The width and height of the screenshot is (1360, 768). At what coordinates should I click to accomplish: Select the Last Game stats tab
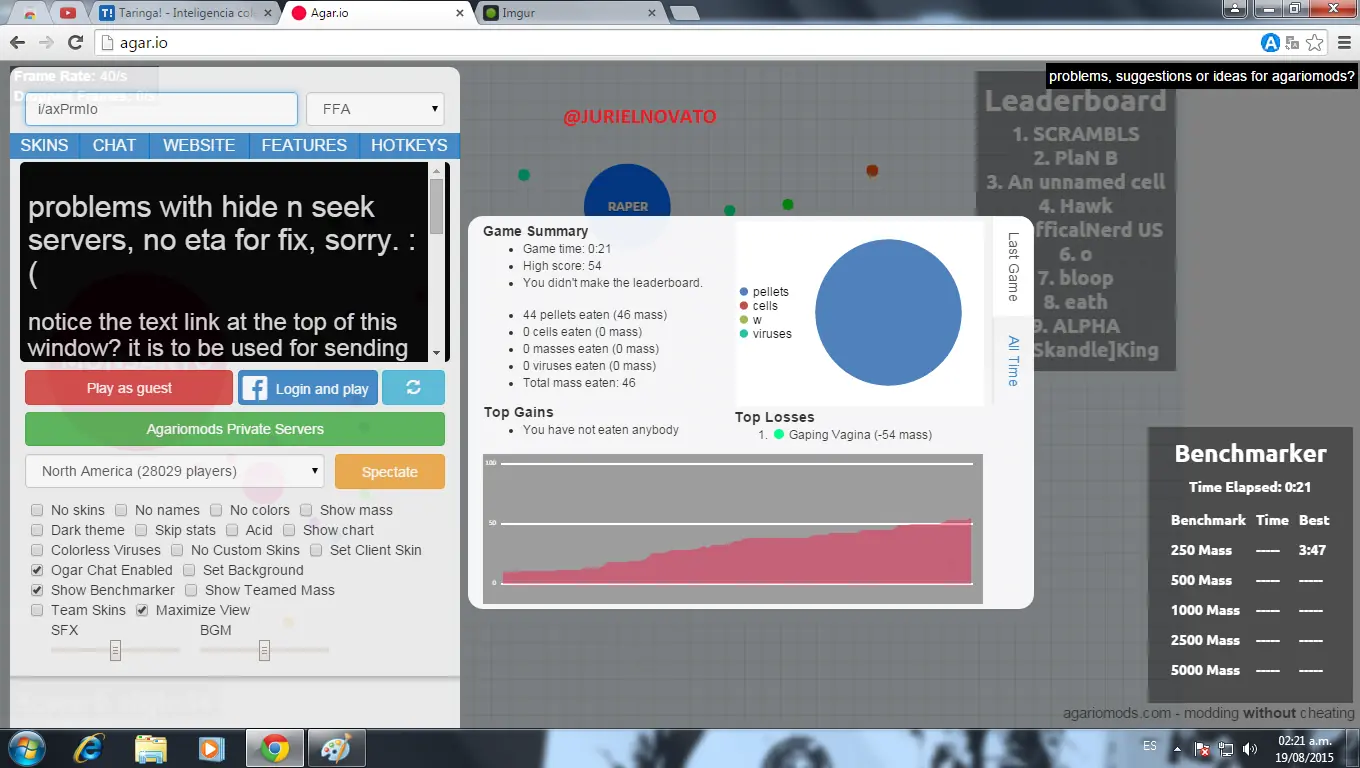[1013, 267]
